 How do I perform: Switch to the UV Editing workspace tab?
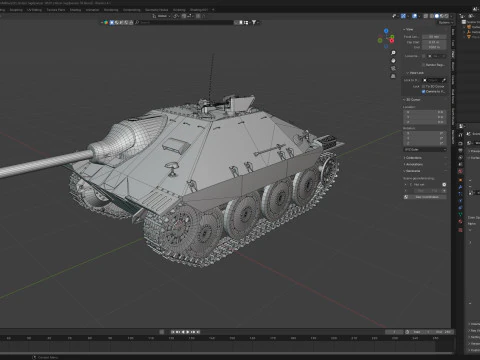point(34,10)
